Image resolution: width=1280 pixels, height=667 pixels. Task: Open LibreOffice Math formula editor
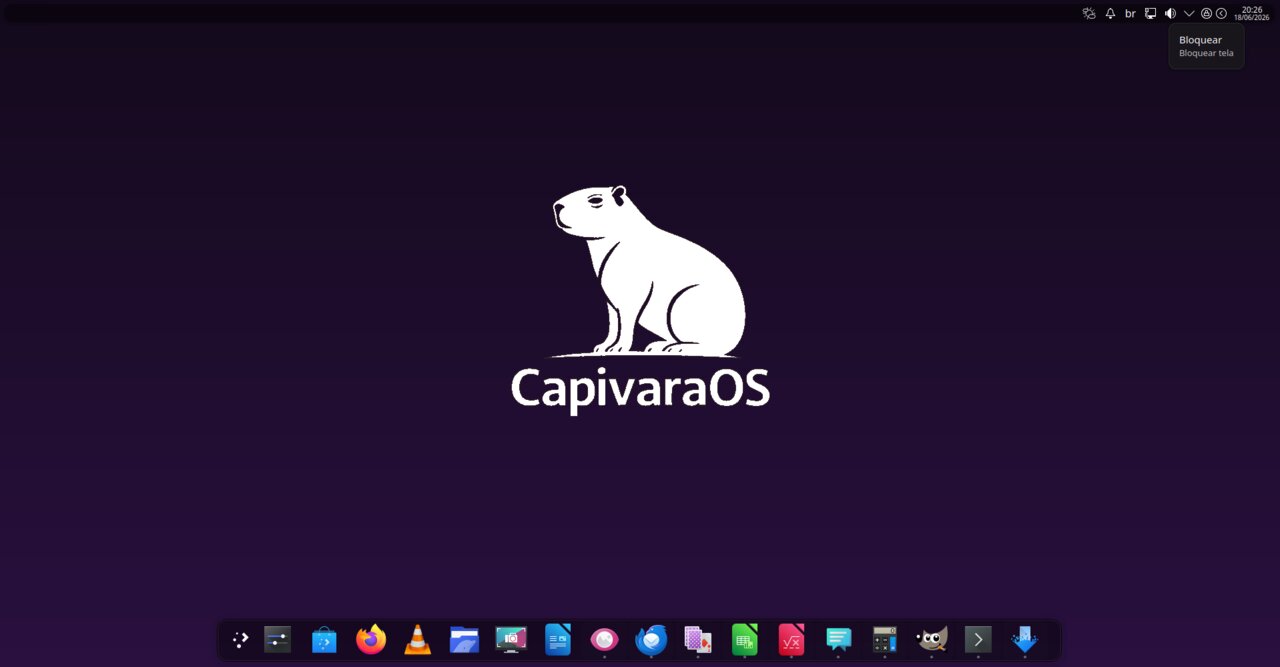[791, 639]
